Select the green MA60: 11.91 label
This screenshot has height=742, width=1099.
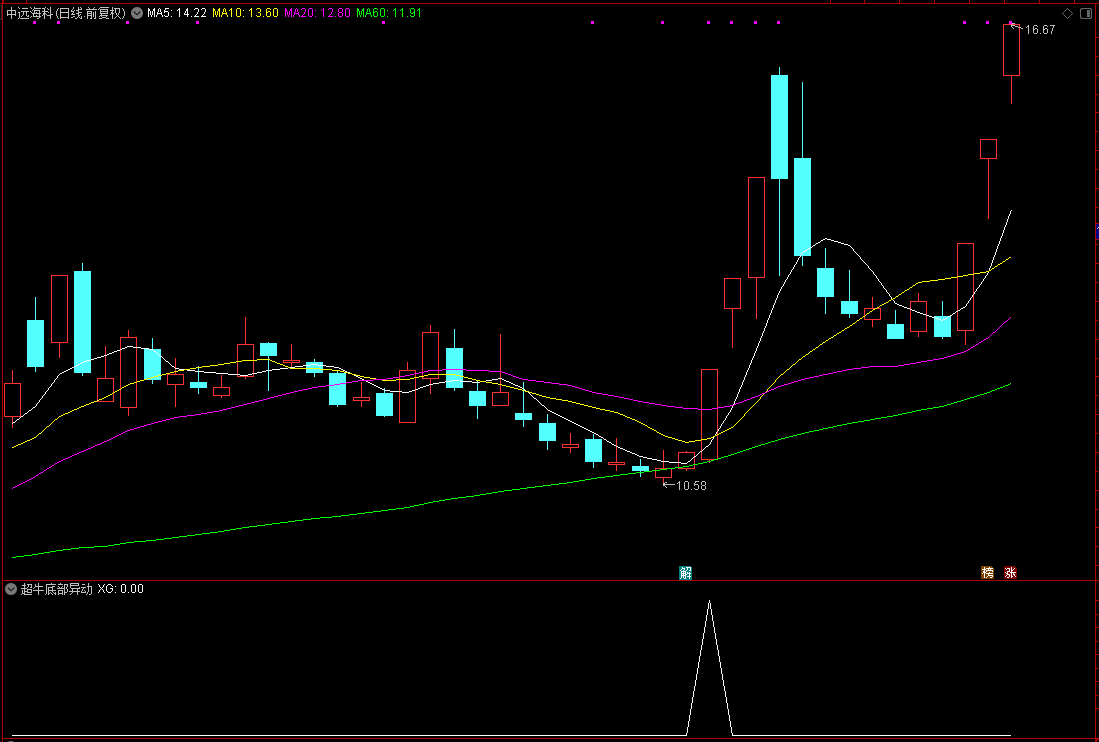click(389, 13)
